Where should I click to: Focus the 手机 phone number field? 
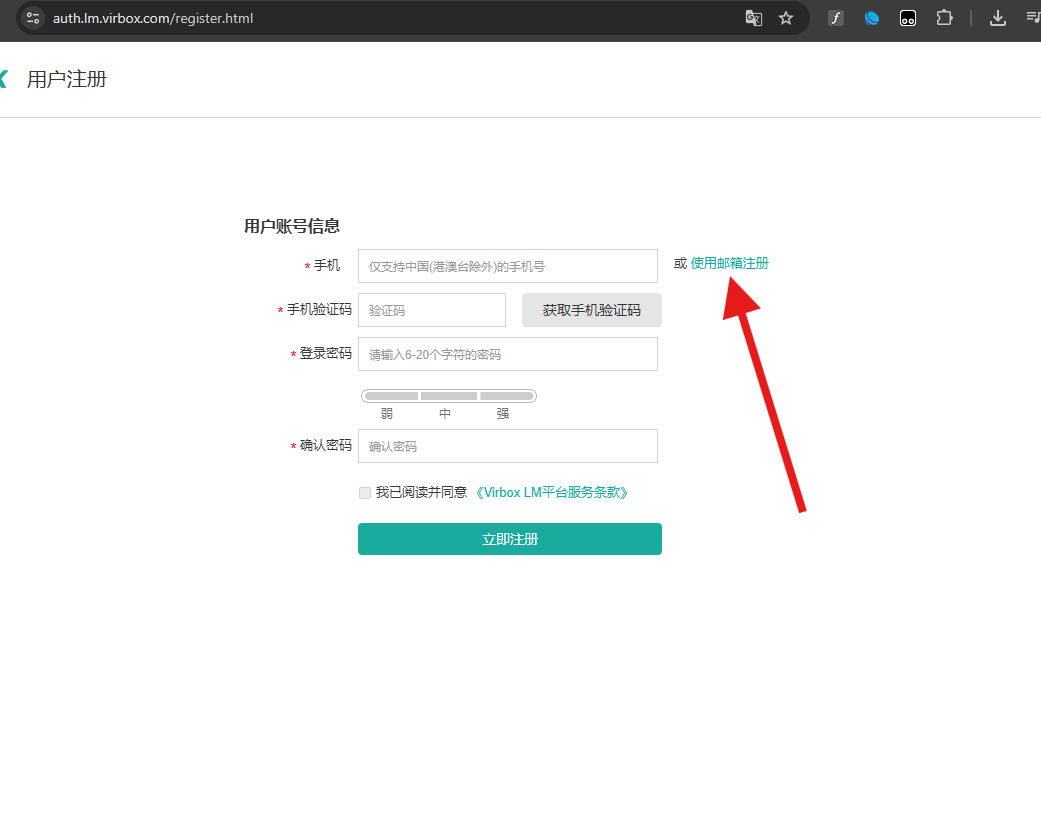coord(508,266)
